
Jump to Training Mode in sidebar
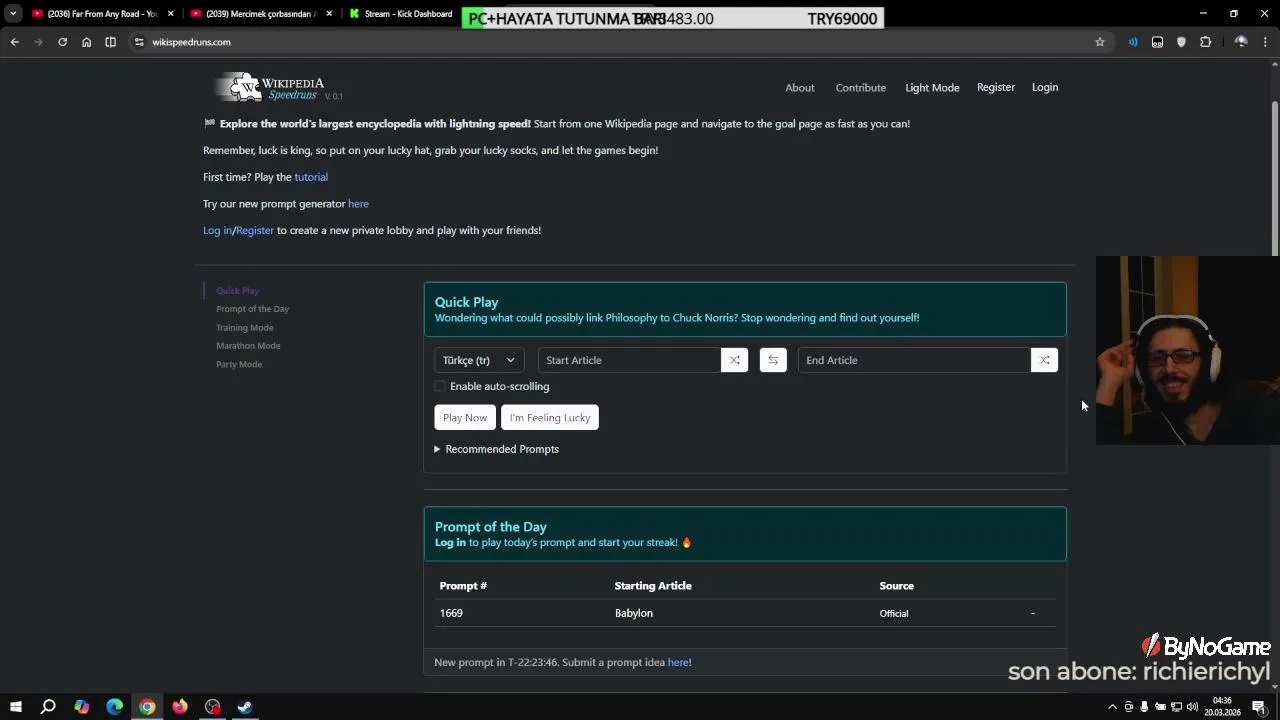(244, 328)
